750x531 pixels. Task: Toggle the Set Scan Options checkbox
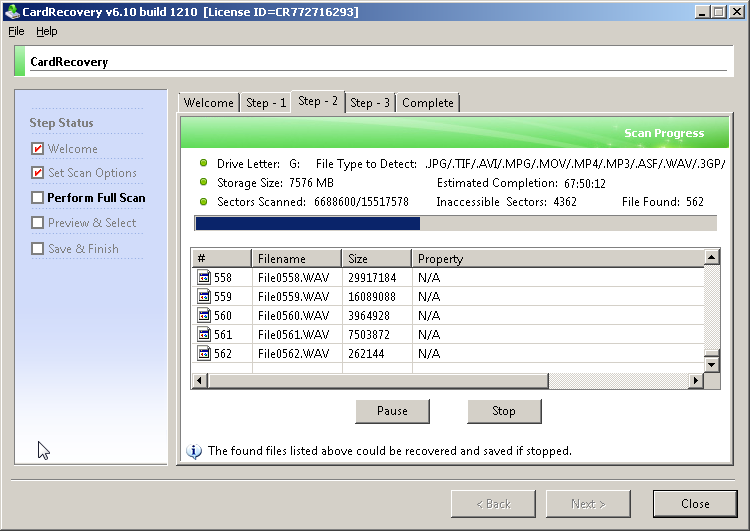click(37, 172)
